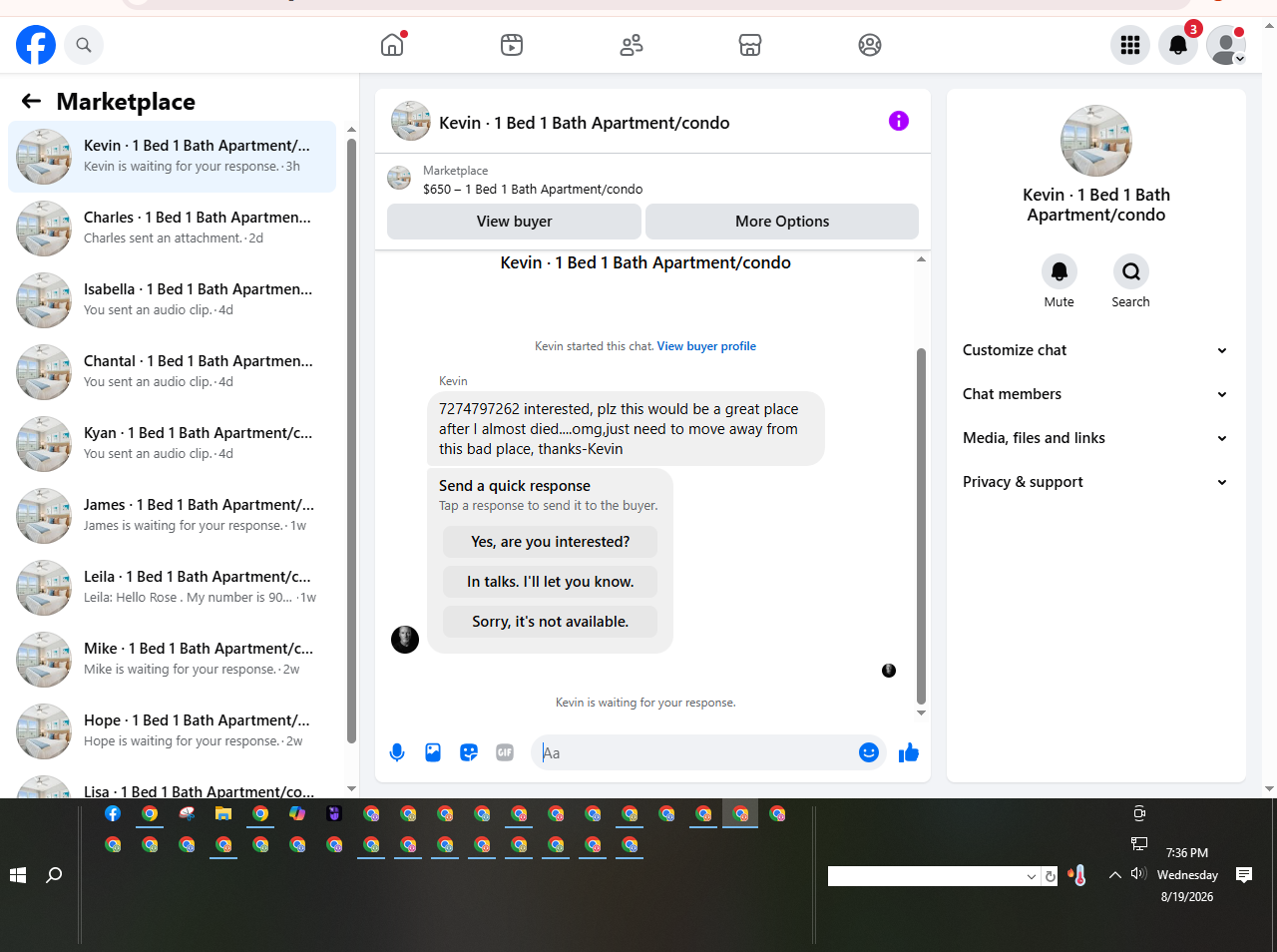Open the Facebook menu grid icon
Screen dimensions: 1277x952
[1130, 45]
